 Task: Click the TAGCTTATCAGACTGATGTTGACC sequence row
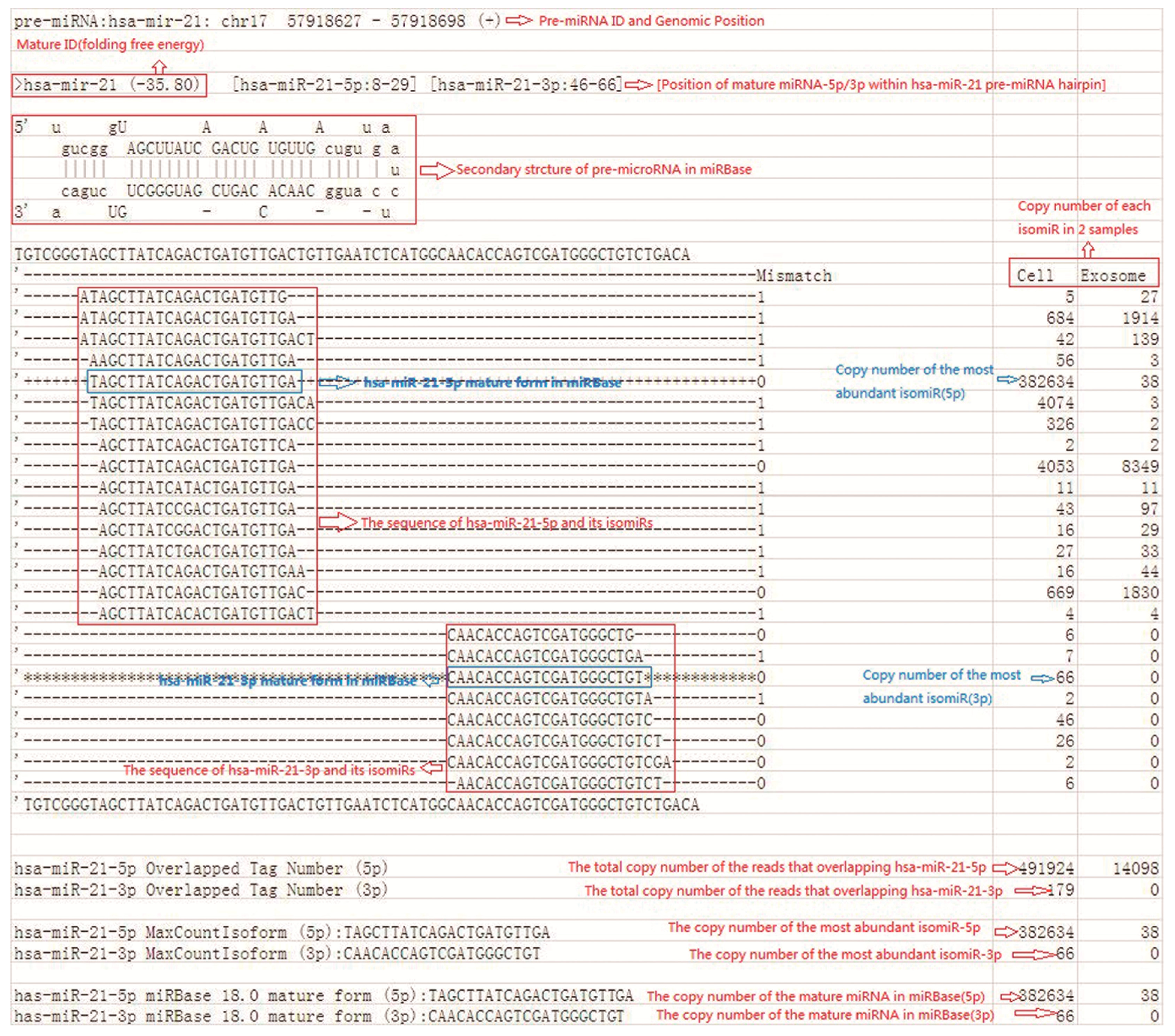(202, 424)
